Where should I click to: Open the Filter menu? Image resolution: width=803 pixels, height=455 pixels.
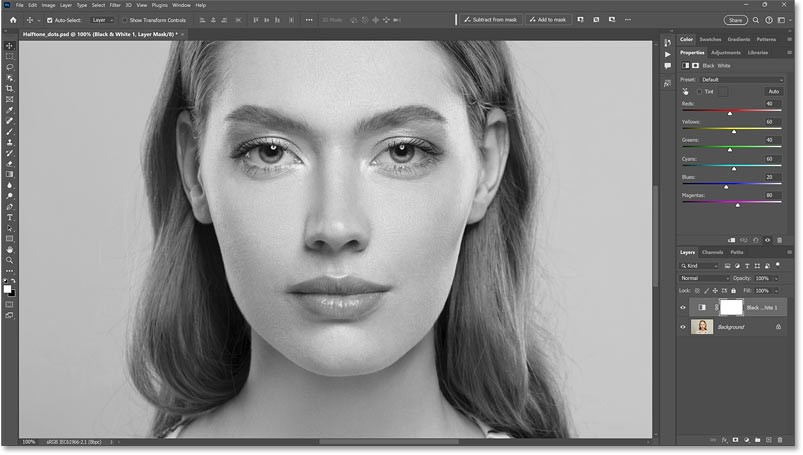(x=115, y=5)
